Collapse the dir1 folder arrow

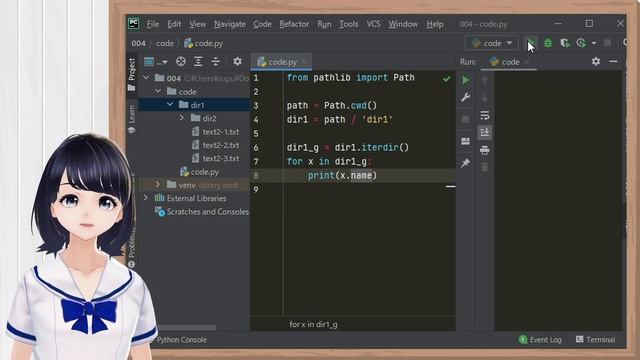[170, 105]
